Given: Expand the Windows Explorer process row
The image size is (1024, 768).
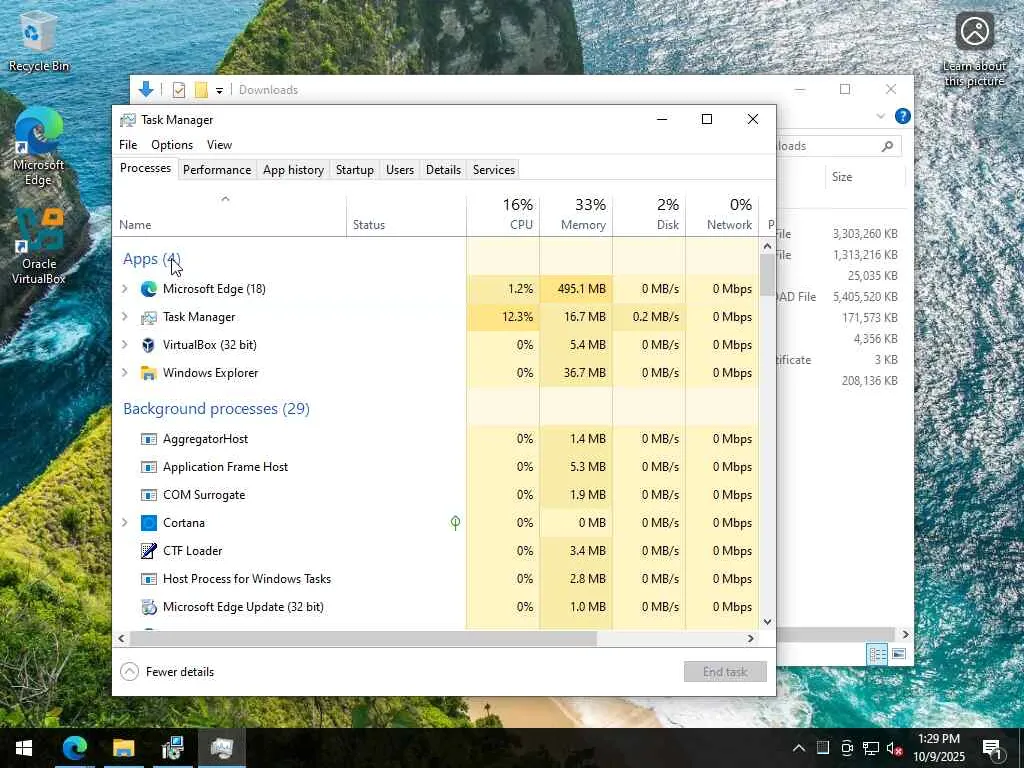Looking at the screenshot, I should 125,372.
